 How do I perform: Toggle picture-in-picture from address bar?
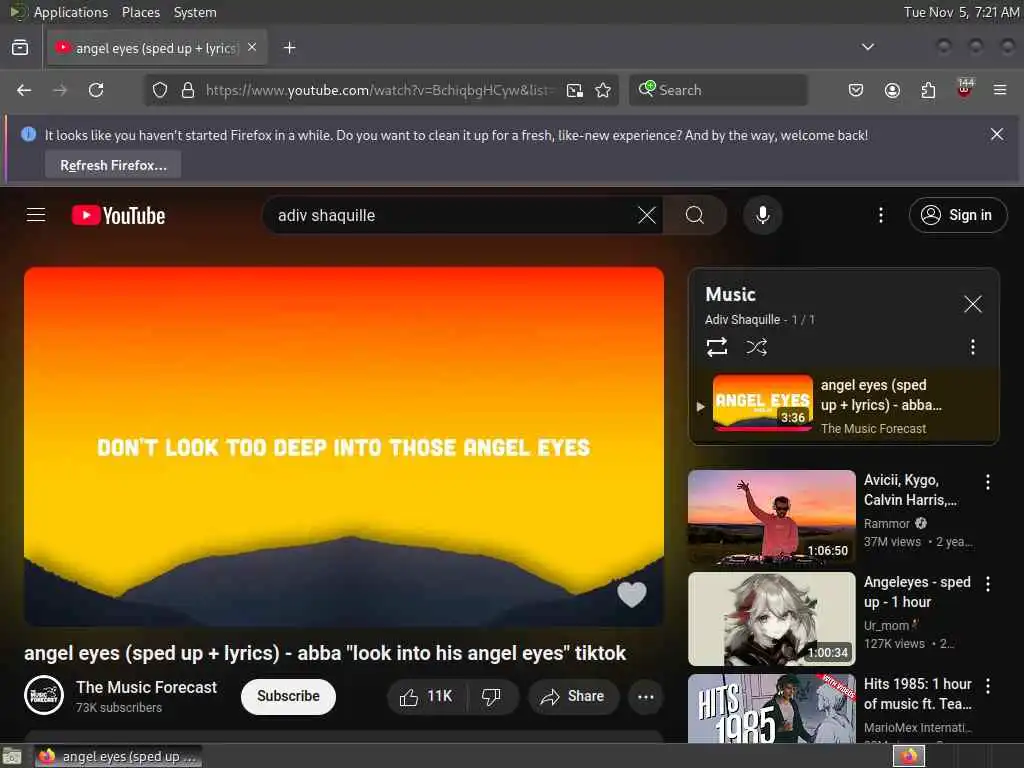(x=575, y=90)
